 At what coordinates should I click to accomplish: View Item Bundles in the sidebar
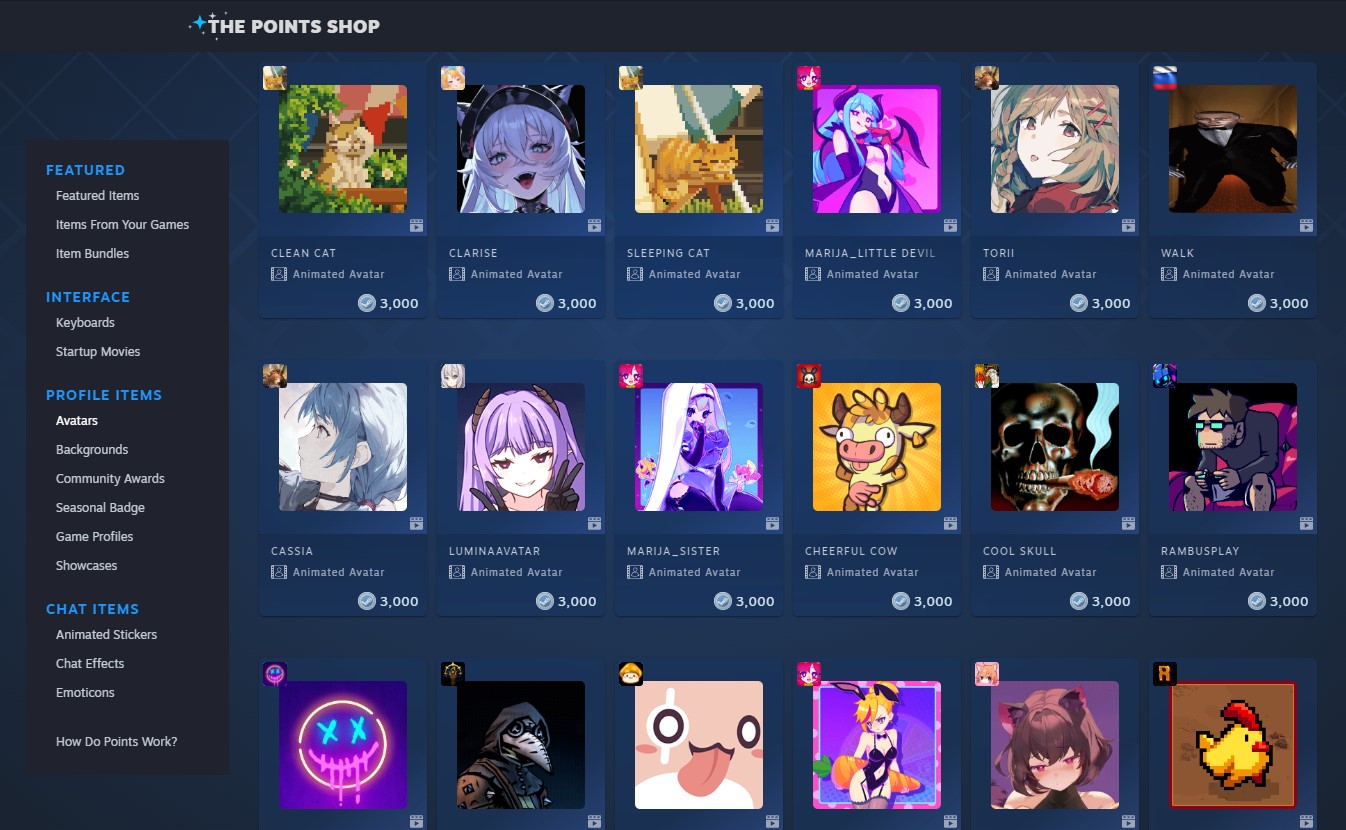[92, 254]
